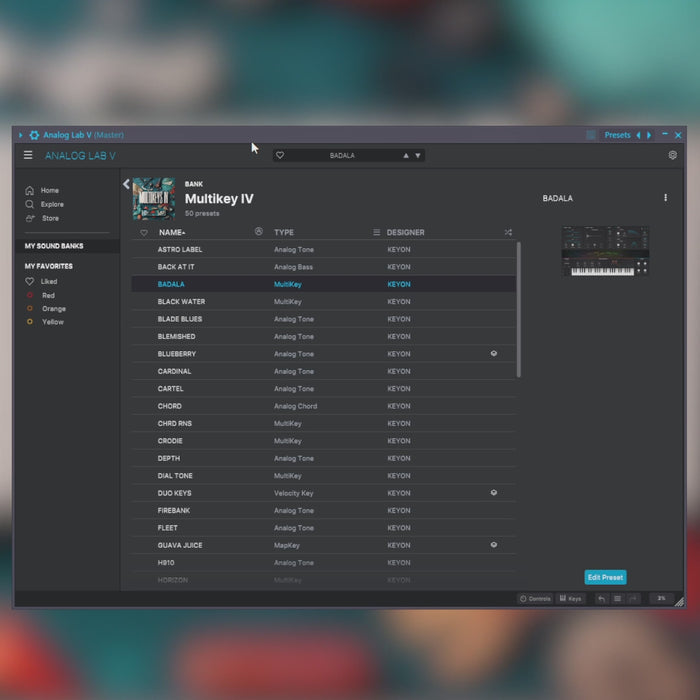700x700 pixels.
Task: Click the BADALA instrument thumbnail
Action: pyautogui.click(x=605, y=250)
